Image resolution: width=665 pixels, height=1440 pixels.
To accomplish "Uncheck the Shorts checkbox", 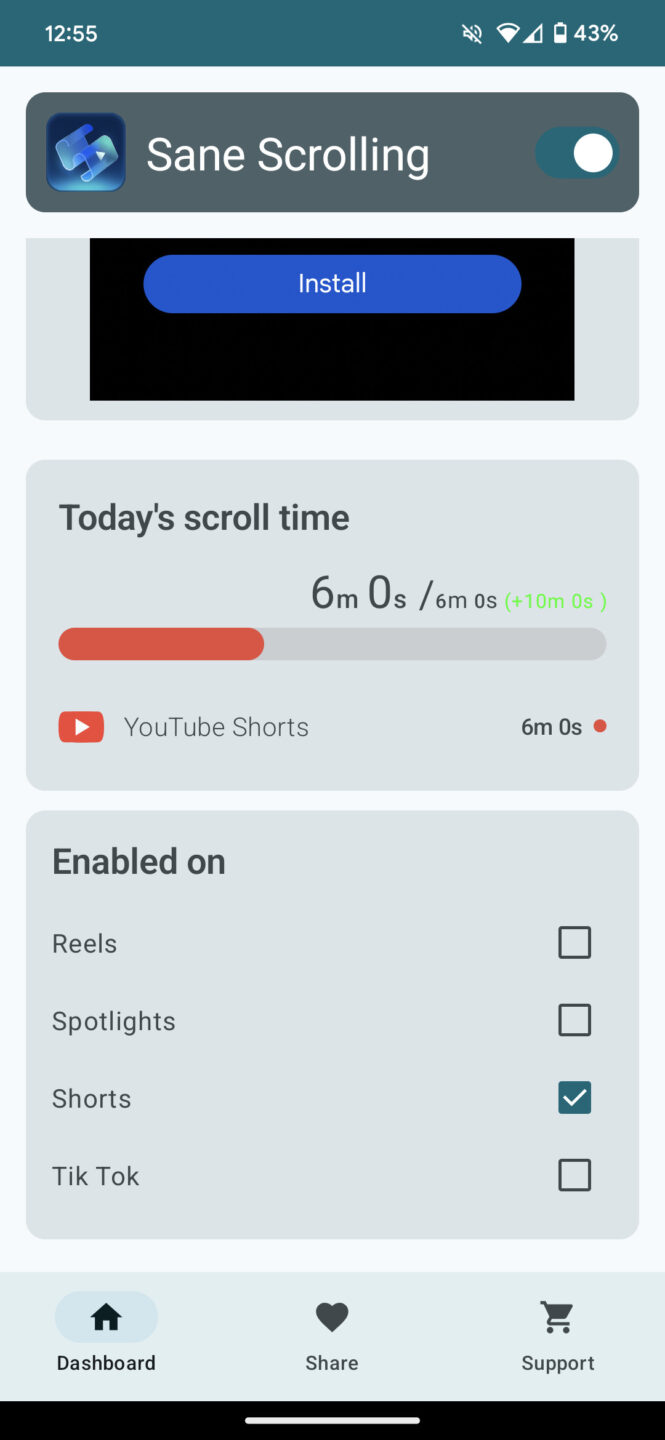I will point(574,1097).
